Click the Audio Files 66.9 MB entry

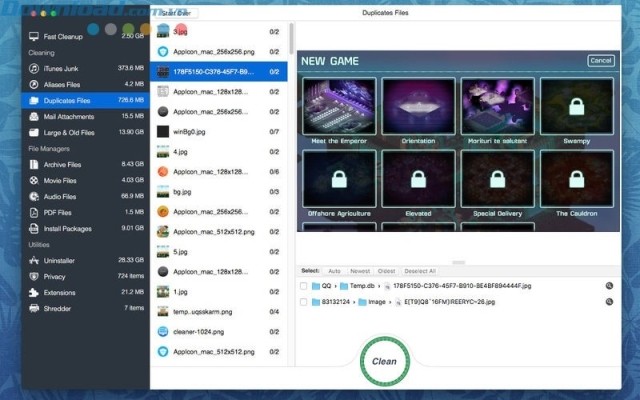click(x=86, y=196)
